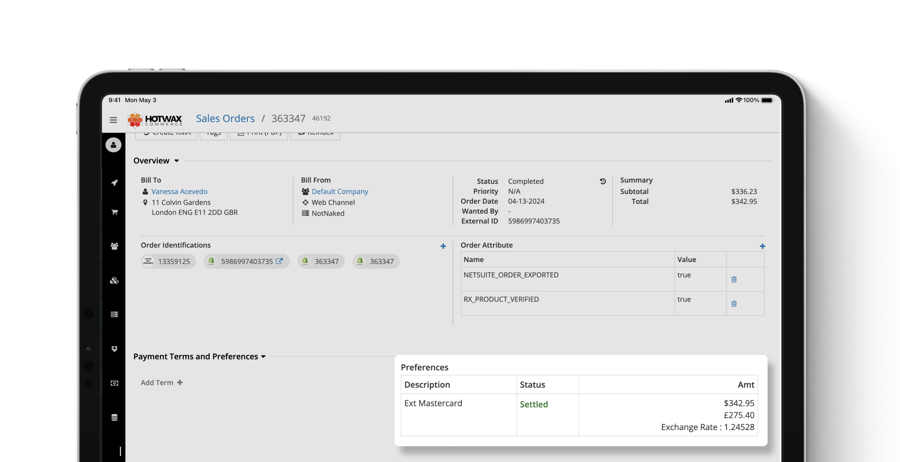Screen dimensions: 900x462
Task: Click the rocket icon in sidebar
Action: pos(114,183)
